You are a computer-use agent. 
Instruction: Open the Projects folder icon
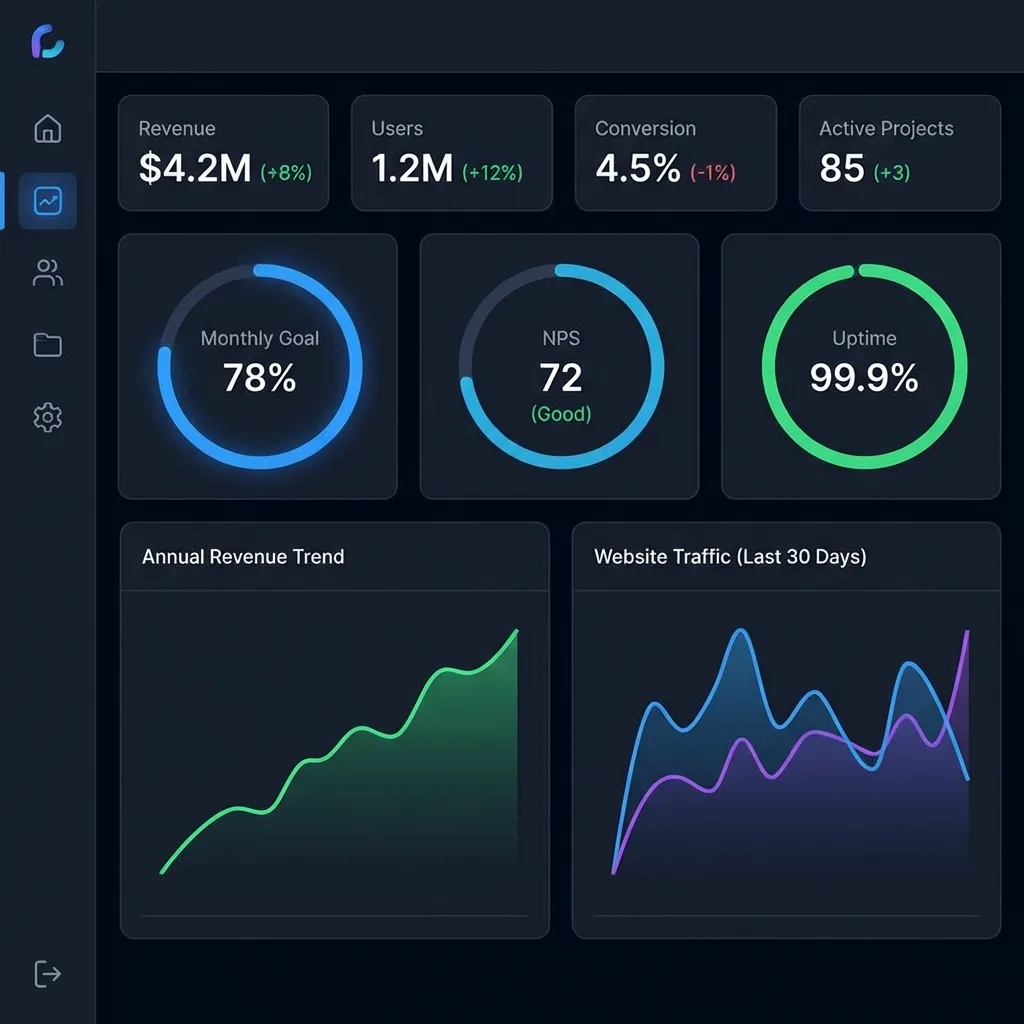click(x=46, y=344)
